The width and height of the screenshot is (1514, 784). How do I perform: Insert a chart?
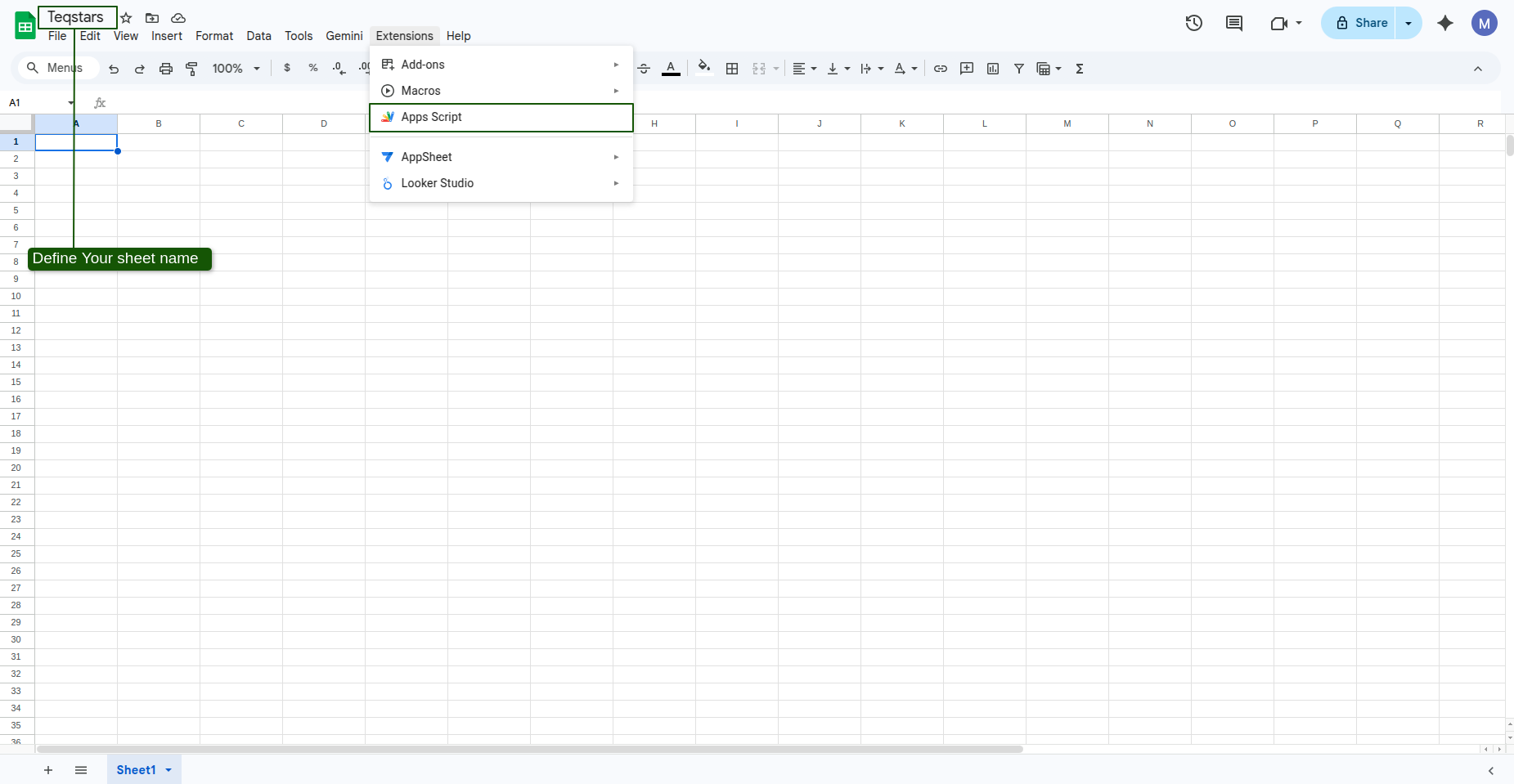tap(993, 69)
